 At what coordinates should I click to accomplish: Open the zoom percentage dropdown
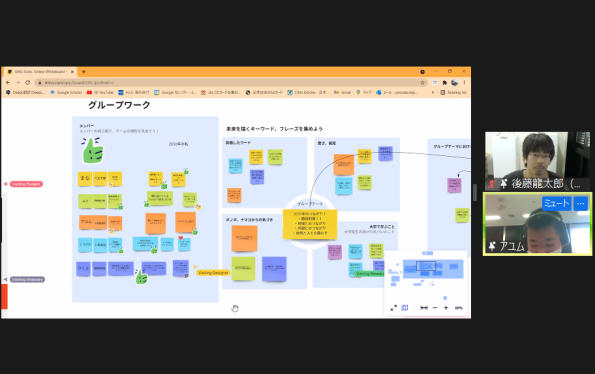click(458, 308)
